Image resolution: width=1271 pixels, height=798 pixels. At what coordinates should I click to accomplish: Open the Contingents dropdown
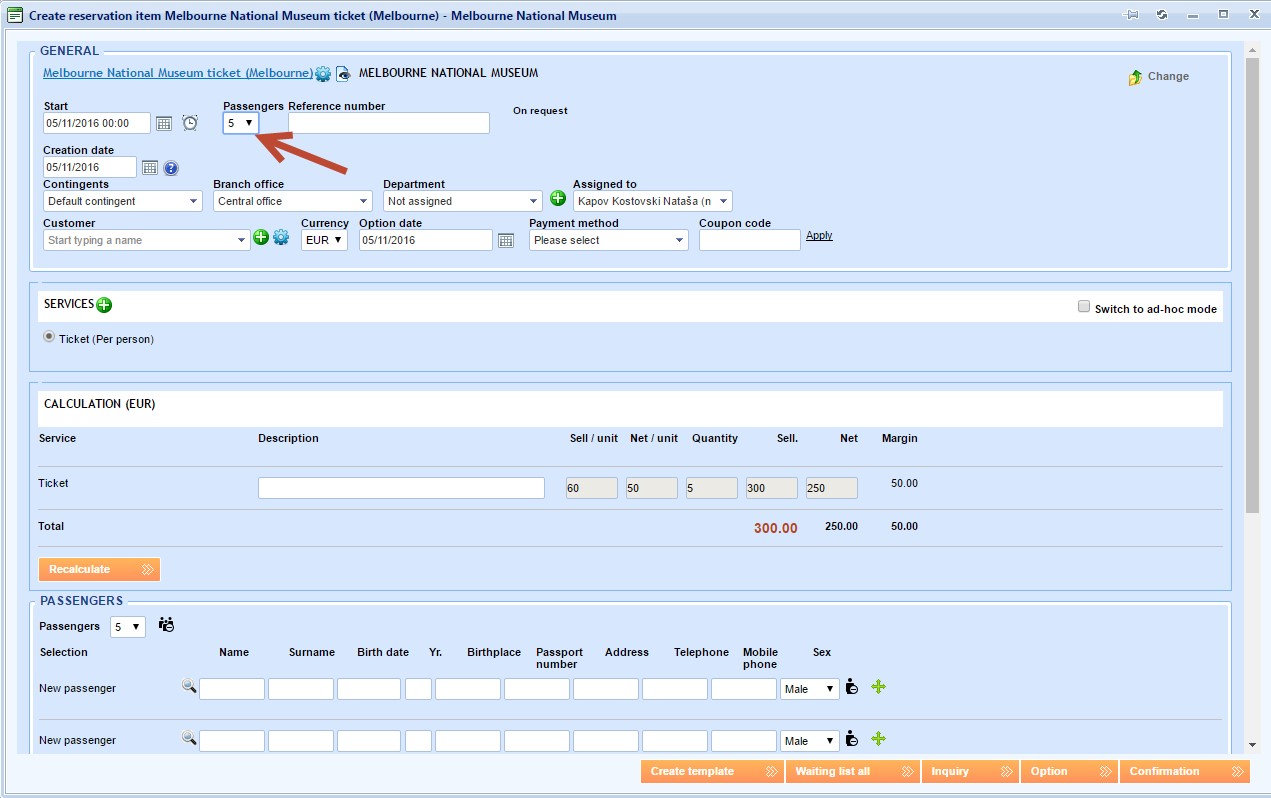(x=123, y=201)
